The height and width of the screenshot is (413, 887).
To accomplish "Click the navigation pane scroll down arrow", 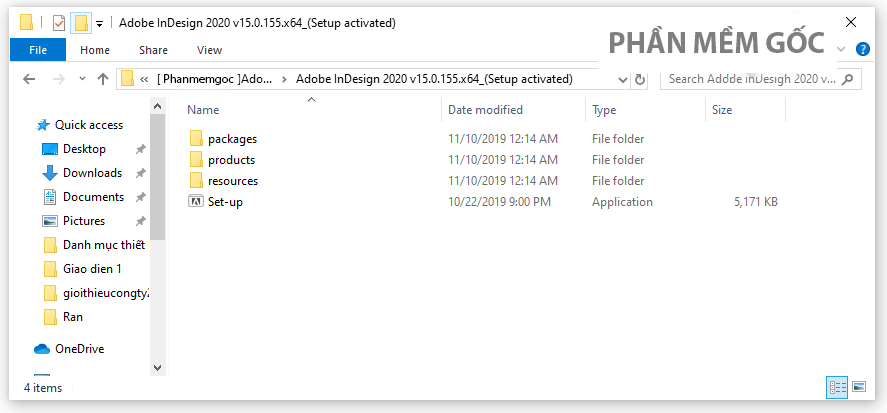I will 158,368.
